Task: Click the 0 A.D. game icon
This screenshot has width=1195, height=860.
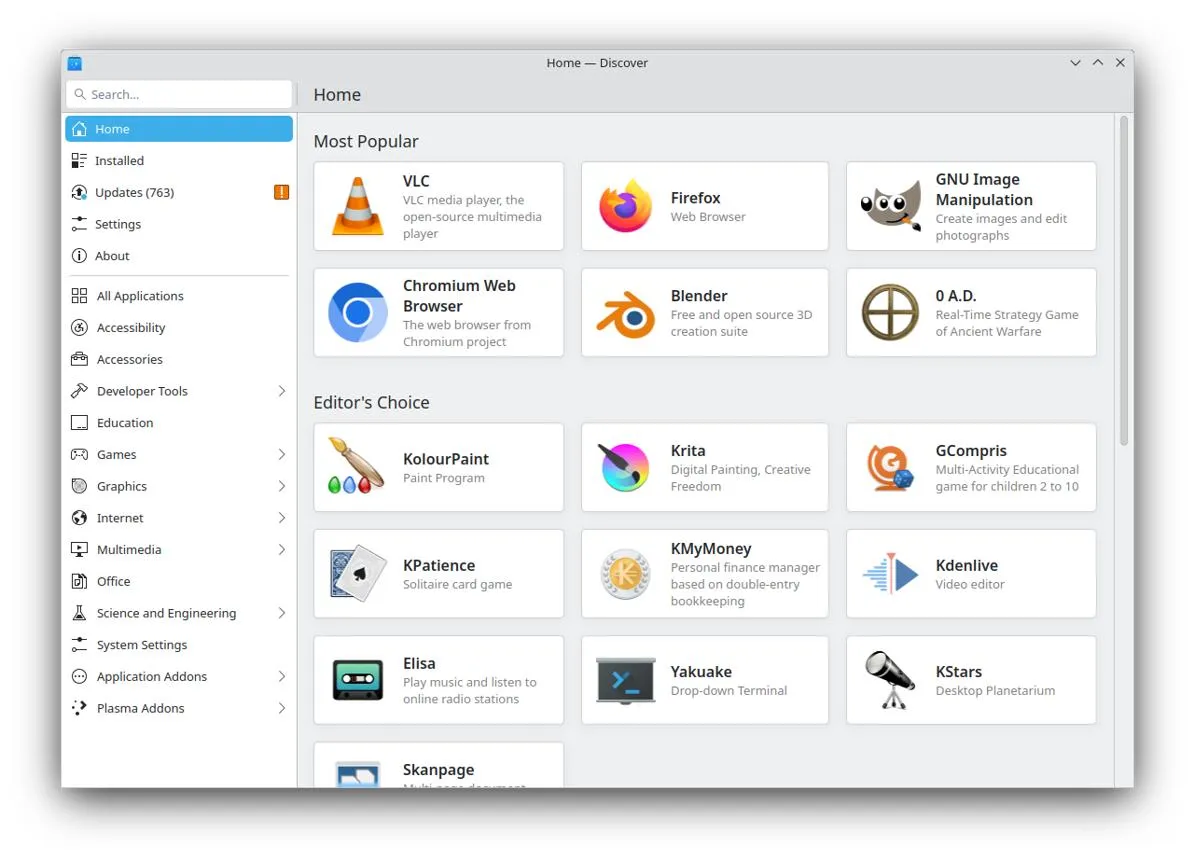Action: (890, 312)
